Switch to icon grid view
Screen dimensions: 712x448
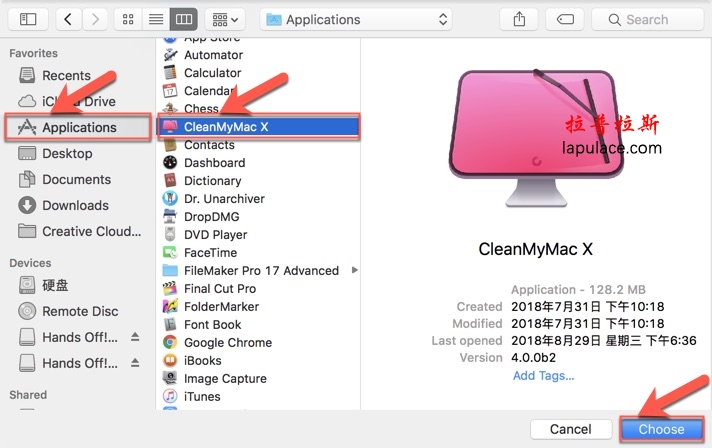(x=128, y=20)
